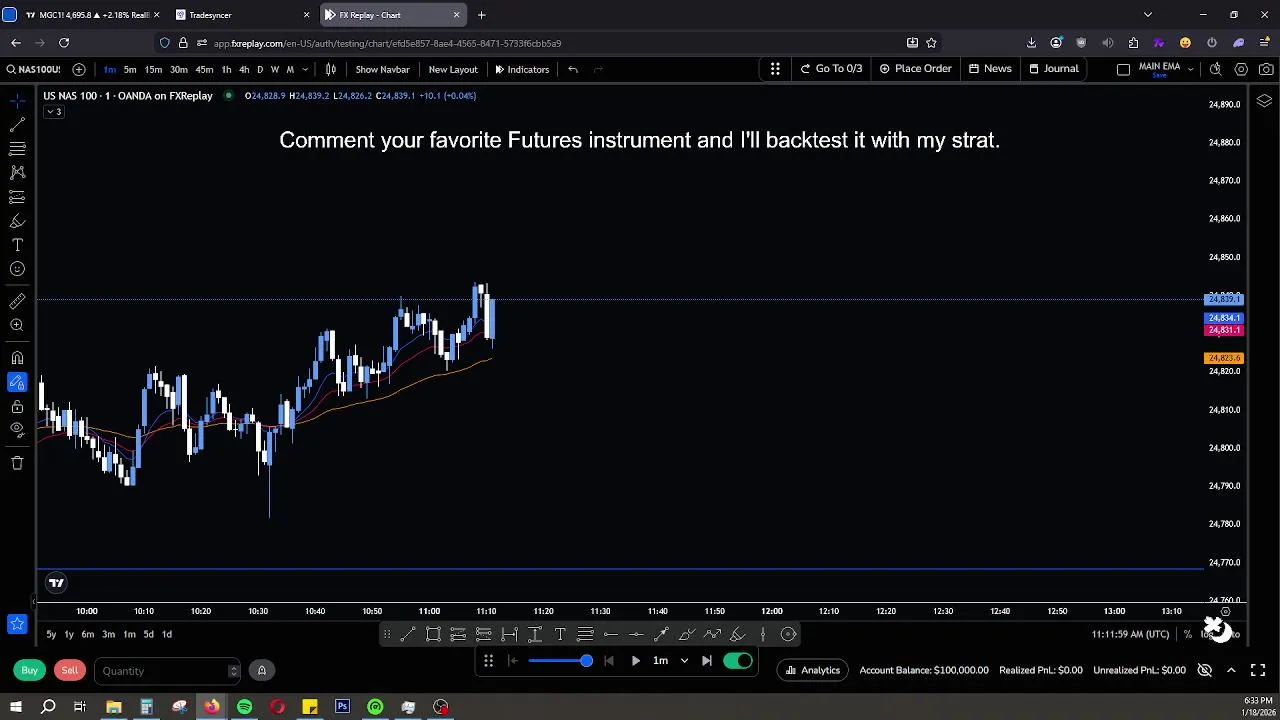Screen dimensions: 1280x720
Task: Expand the timeframe dropdown chevron
Action: pos(305,69)
